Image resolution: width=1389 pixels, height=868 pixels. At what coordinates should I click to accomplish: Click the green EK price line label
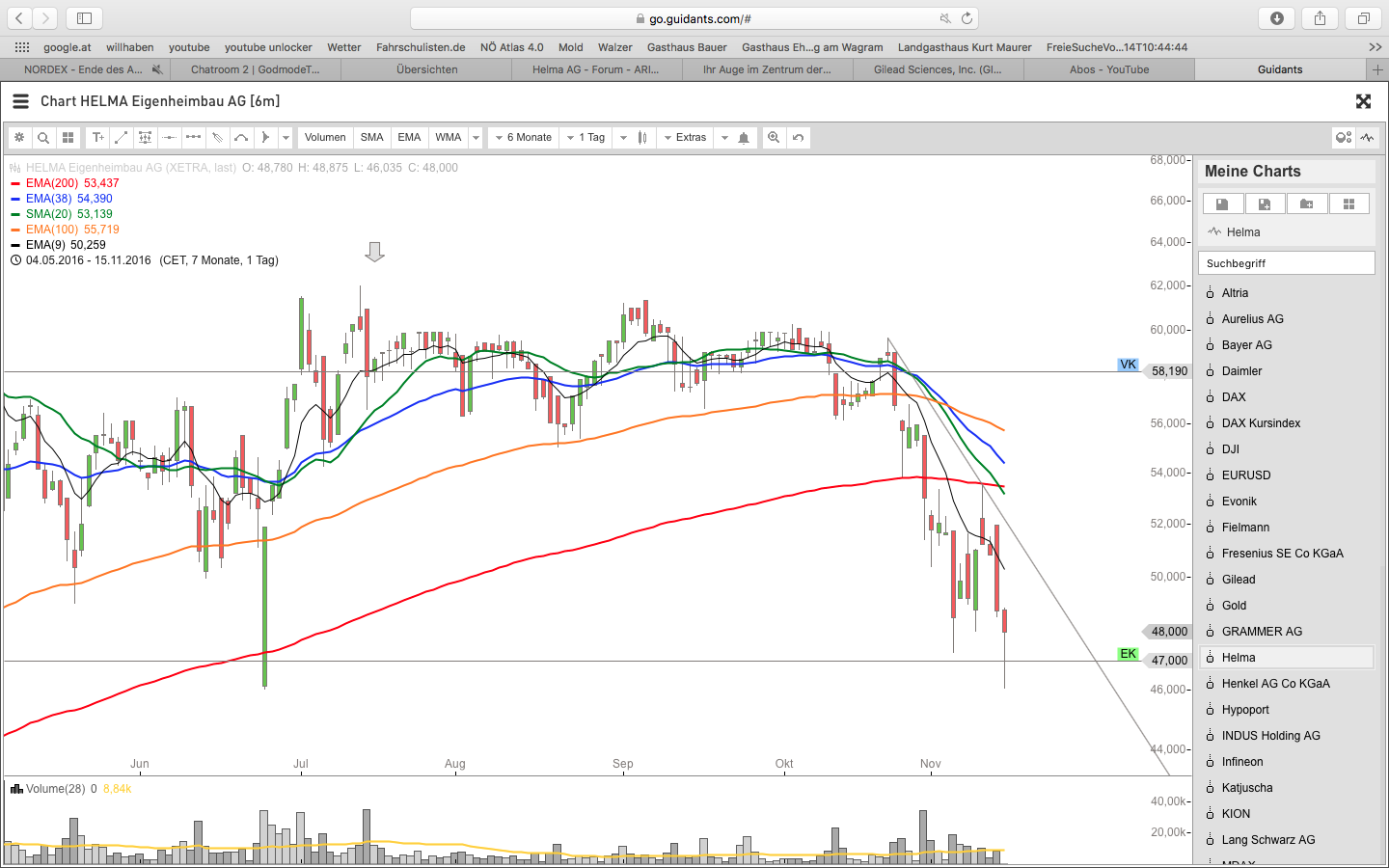coord(1128,654)
